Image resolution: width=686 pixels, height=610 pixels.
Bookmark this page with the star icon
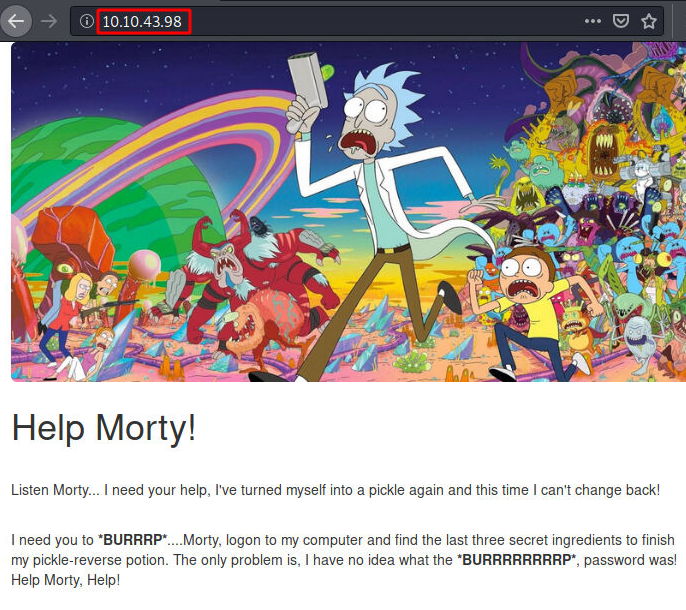click(x=648, y=21)
